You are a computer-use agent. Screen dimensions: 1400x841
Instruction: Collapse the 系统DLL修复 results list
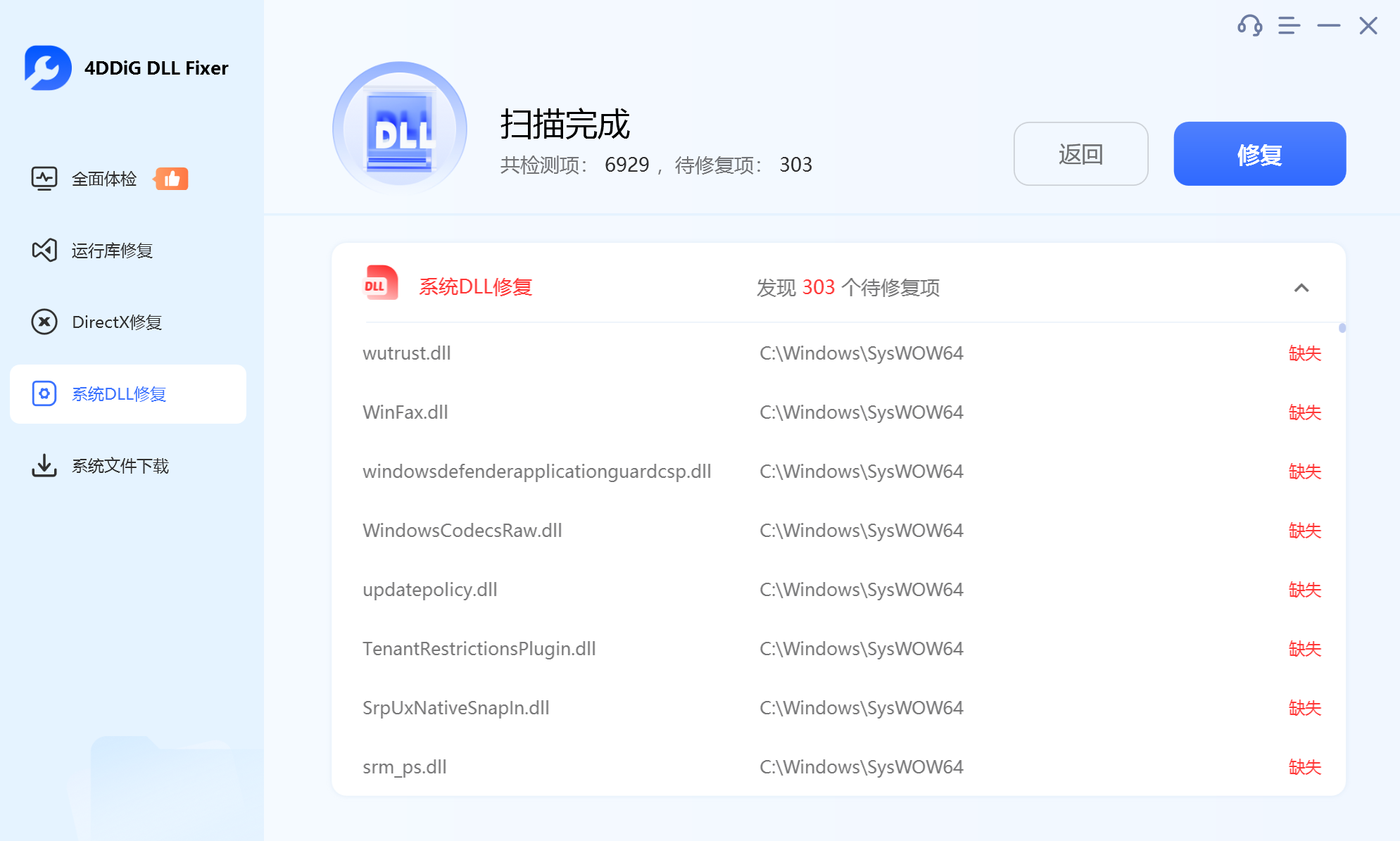1301,288
